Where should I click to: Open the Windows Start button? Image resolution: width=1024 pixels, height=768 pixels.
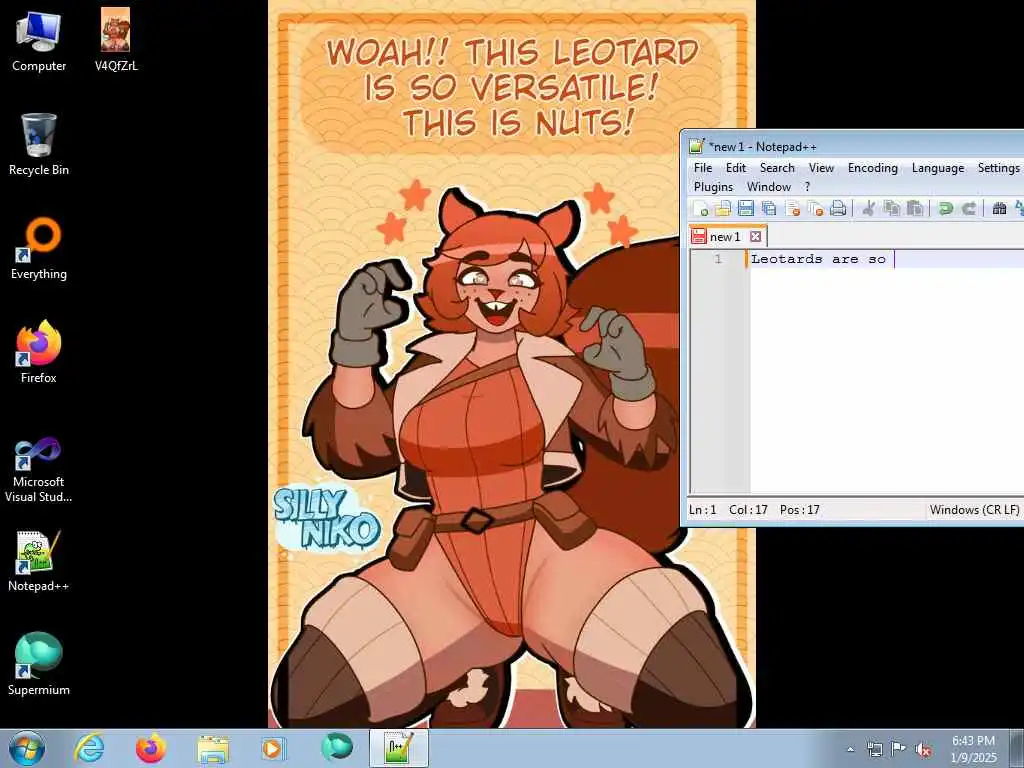(x=27, y=748)
